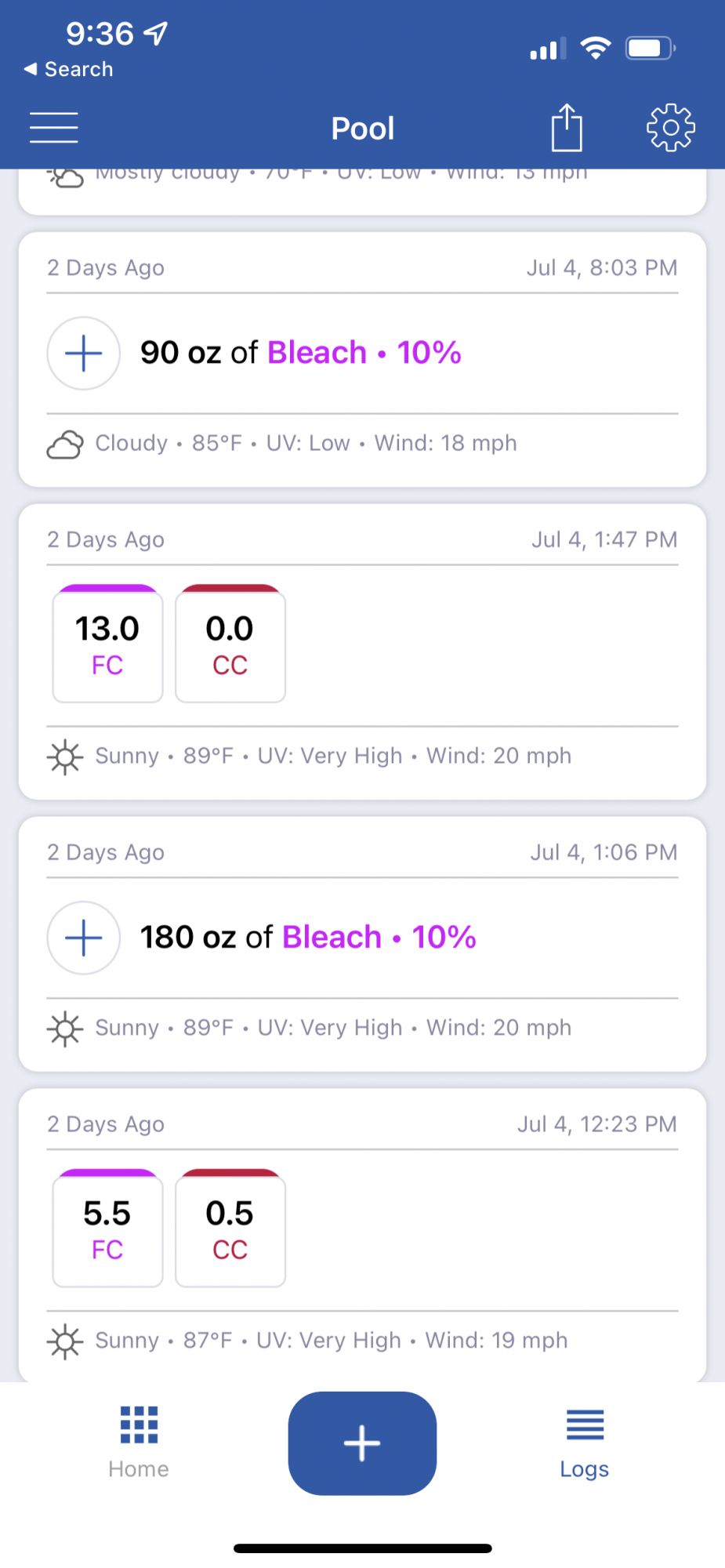Viewport: 725px width, 1568px height.
Task: Tap plus circle beside 90 oz Bleach
Action: (84, 354)
